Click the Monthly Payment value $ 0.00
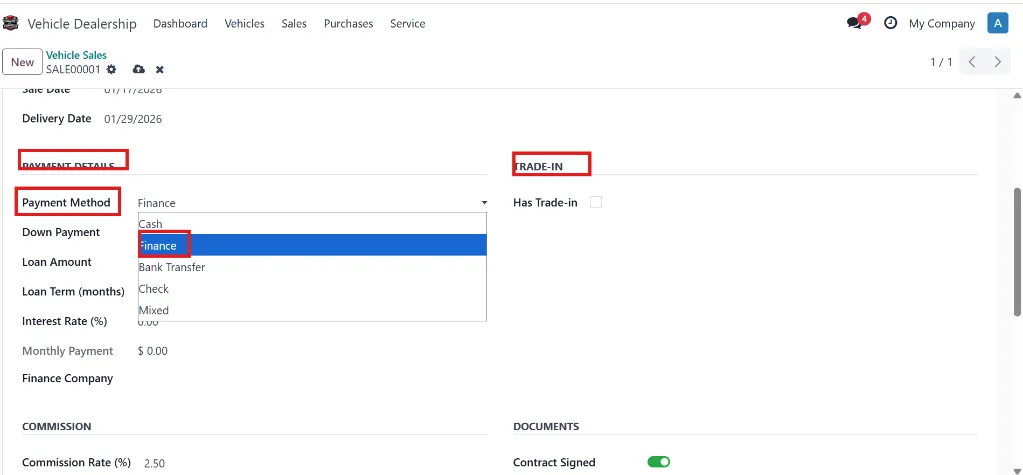 153,351
